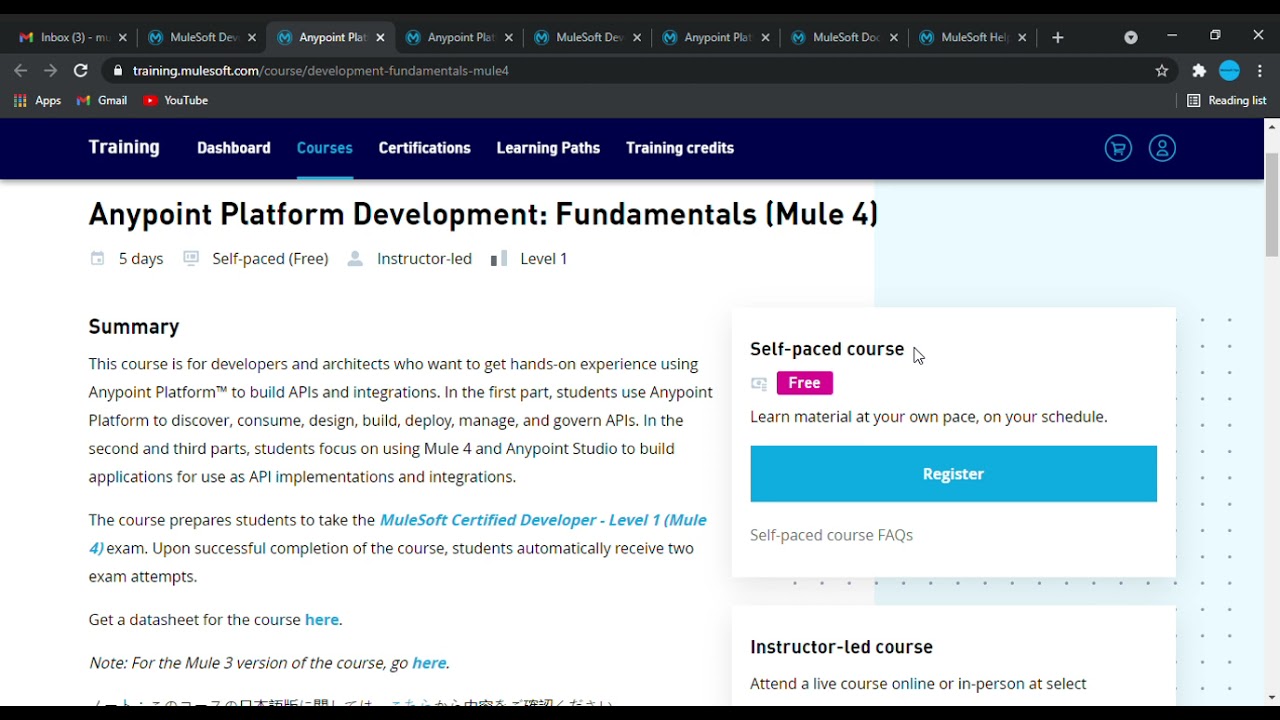Open Apps bookmark shortcut
Viewport: 1280px width, 720px height.
click(x=37, y=100)
